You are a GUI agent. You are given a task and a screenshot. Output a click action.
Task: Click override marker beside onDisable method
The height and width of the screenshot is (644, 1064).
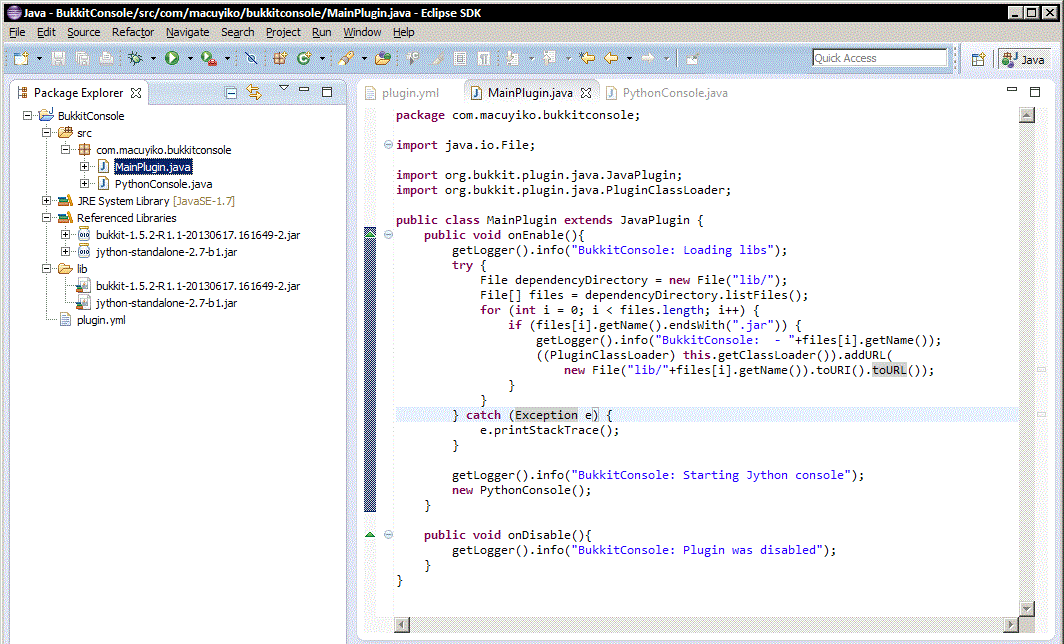370,534
